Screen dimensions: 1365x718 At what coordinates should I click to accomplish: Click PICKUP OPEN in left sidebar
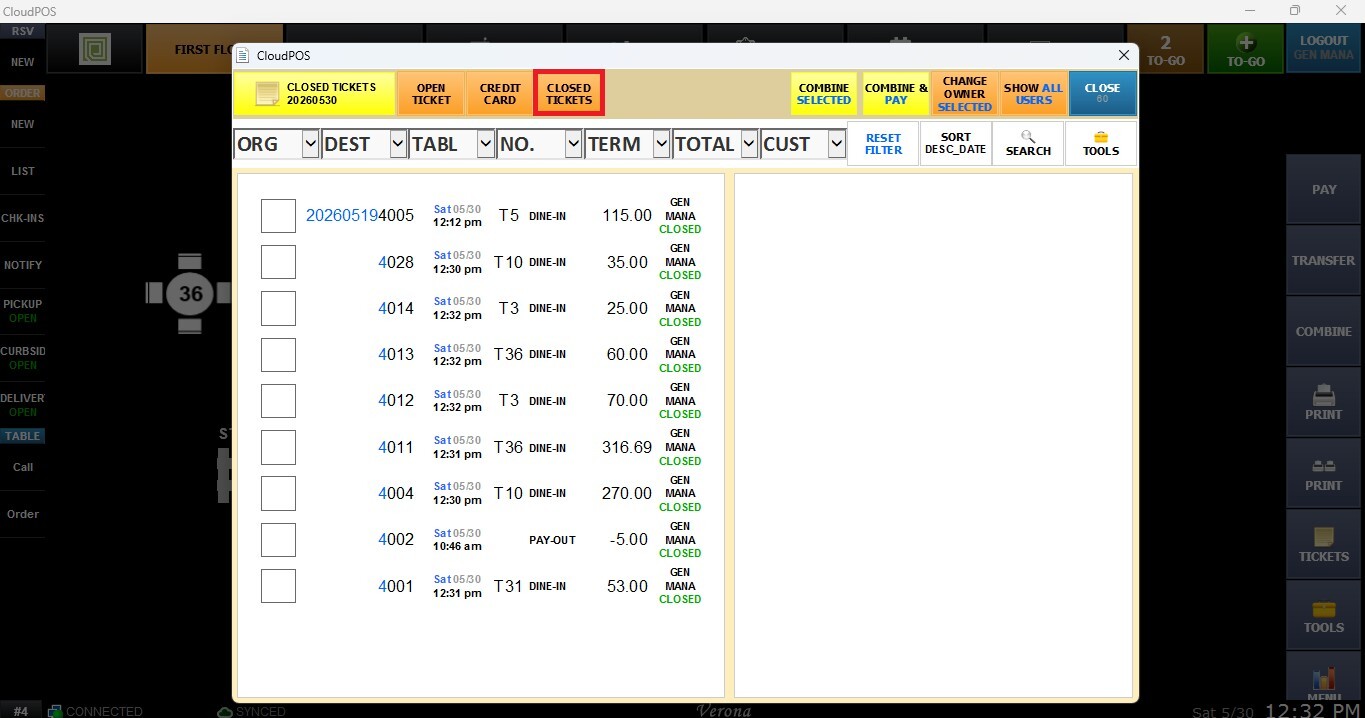pyautogui.click(x=22, y=311)
